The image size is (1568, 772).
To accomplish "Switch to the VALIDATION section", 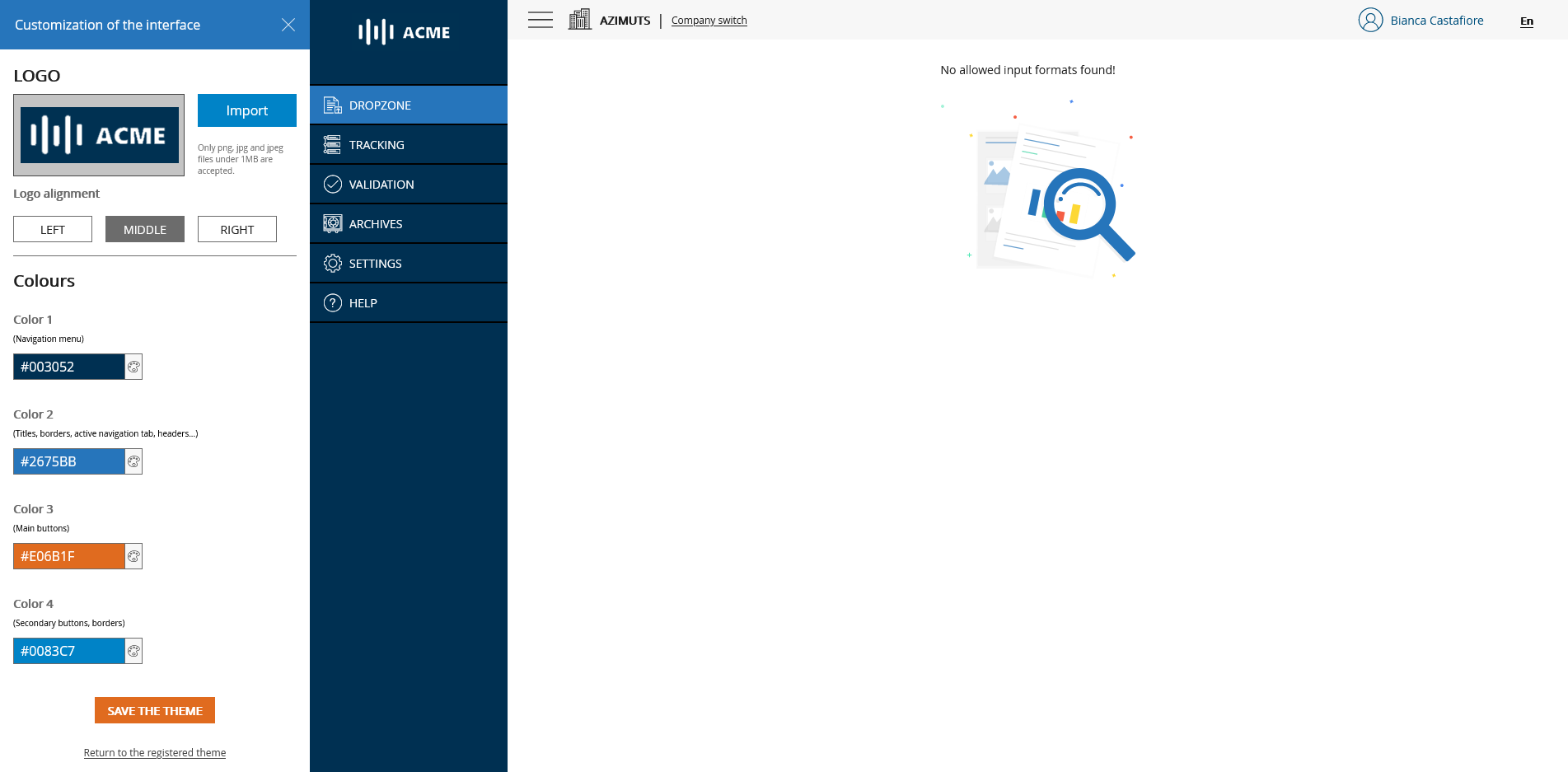I will coord(381,184).
